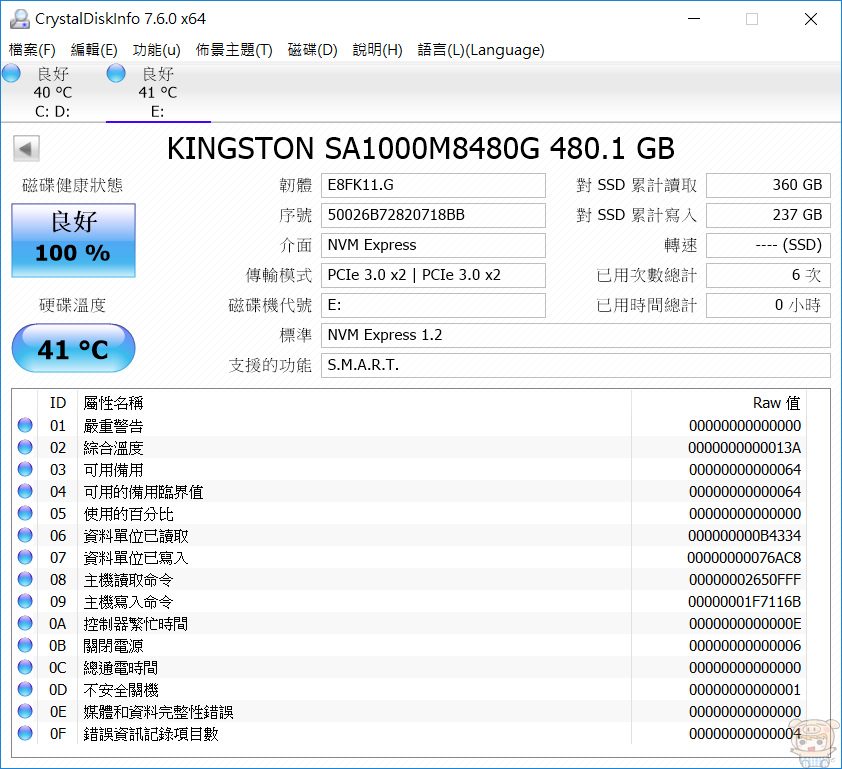Click the previous disk arrow button

[26, 149]
